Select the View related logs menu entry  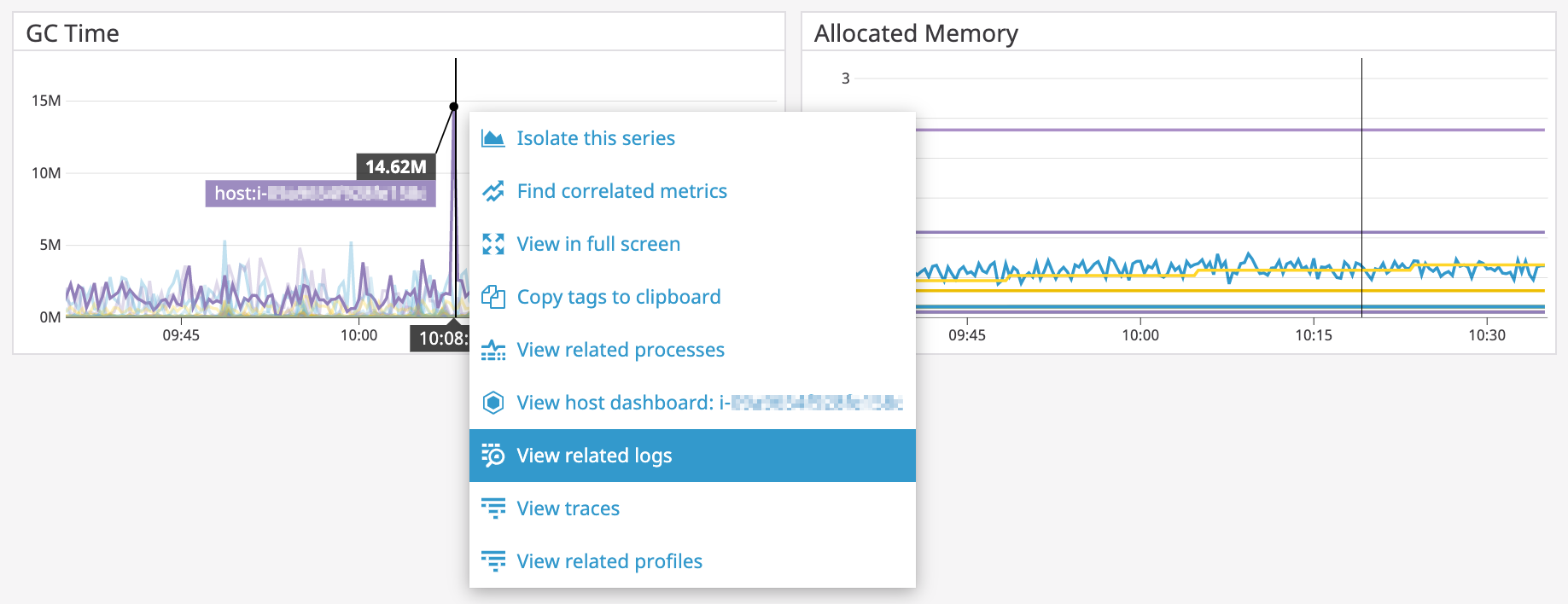[x=594, y=455]
